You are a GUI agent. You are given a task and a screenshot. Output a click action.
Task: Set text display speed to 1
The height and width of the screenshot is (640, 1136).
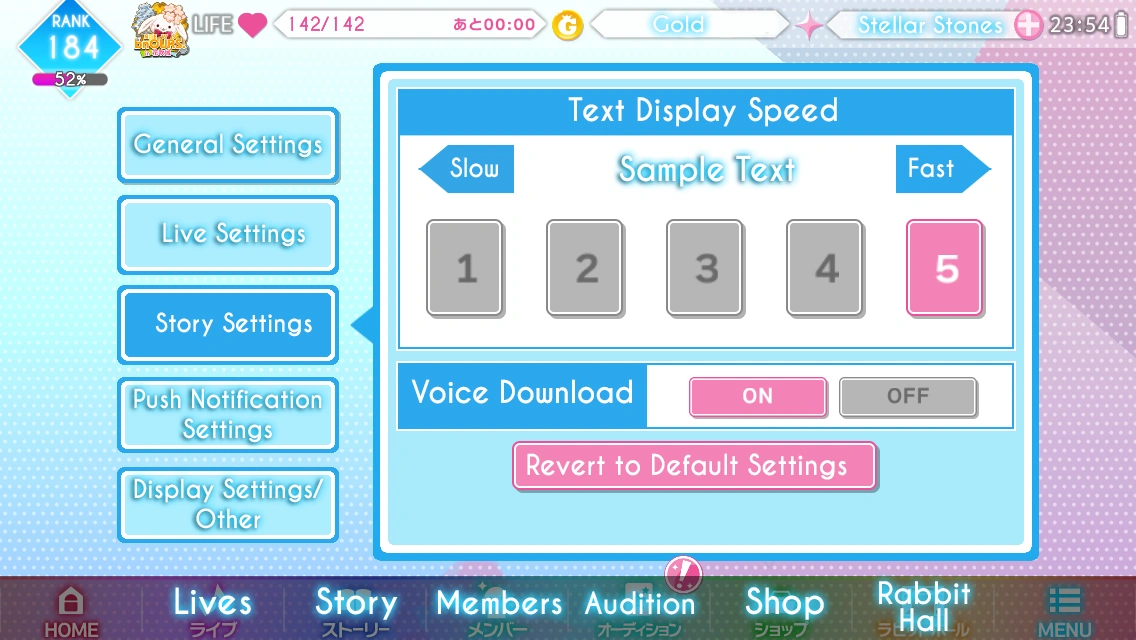(x=465, y=268)
